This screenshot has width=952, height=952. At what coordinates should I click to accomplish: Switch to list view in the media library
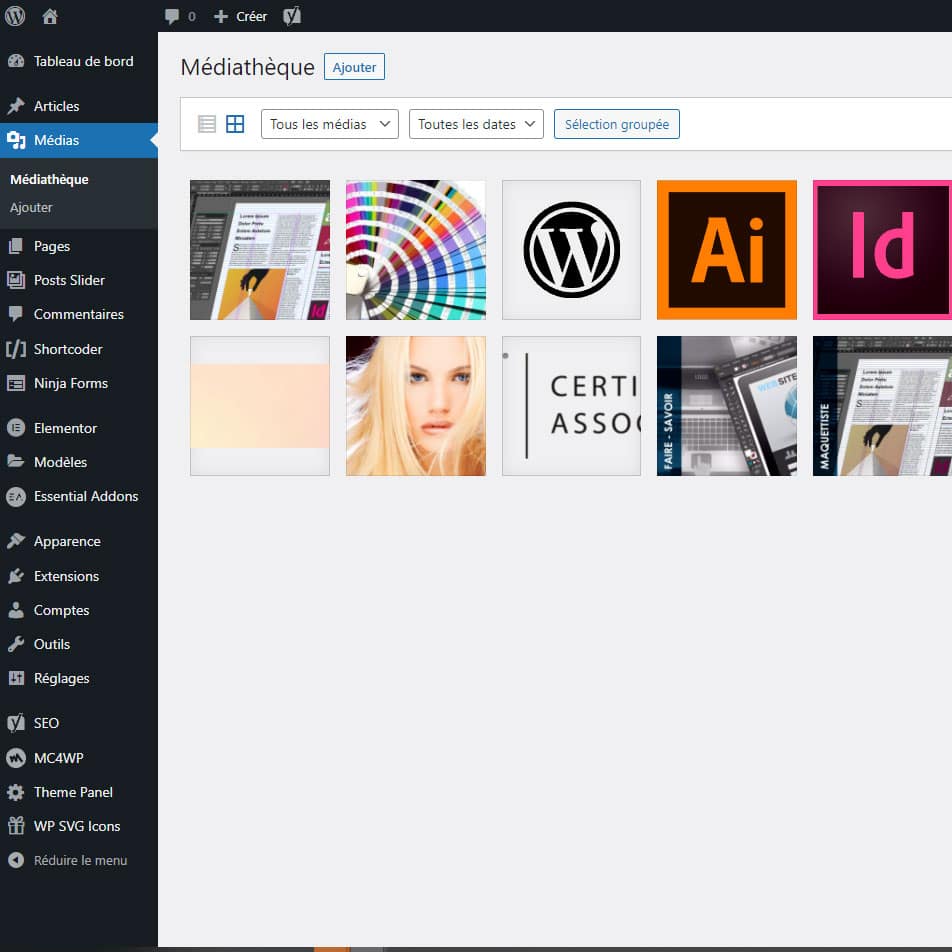(x=207, y=123)
